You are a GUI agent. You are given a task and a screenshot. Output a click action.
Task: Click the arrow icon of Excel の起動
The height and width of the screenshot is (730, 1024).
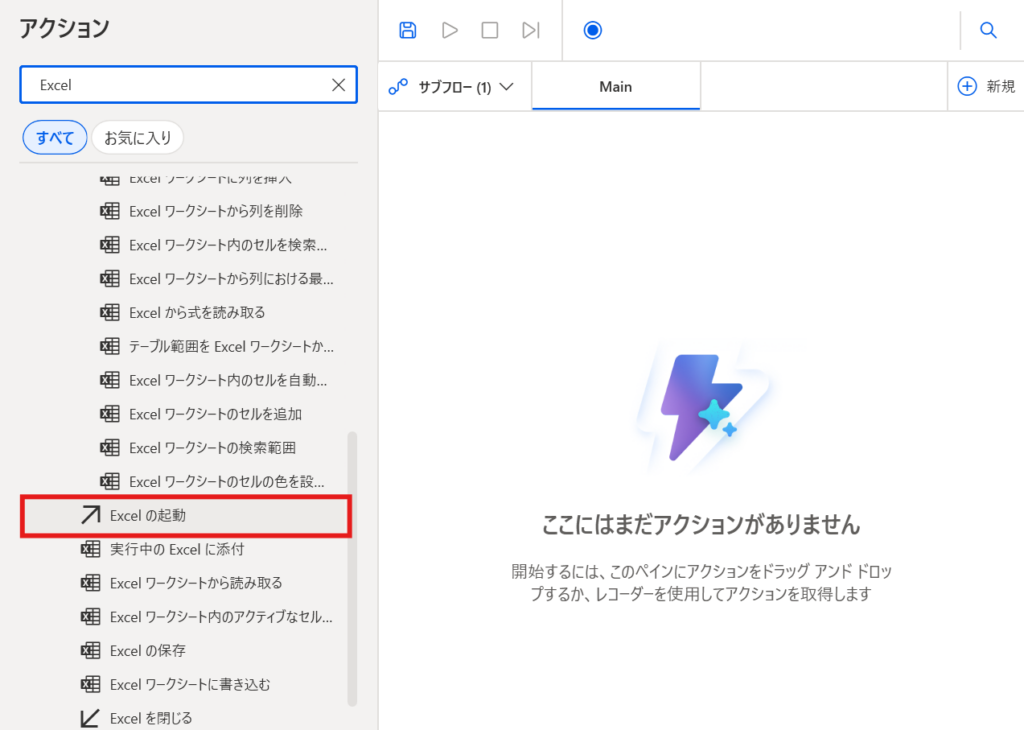[90, 515]
